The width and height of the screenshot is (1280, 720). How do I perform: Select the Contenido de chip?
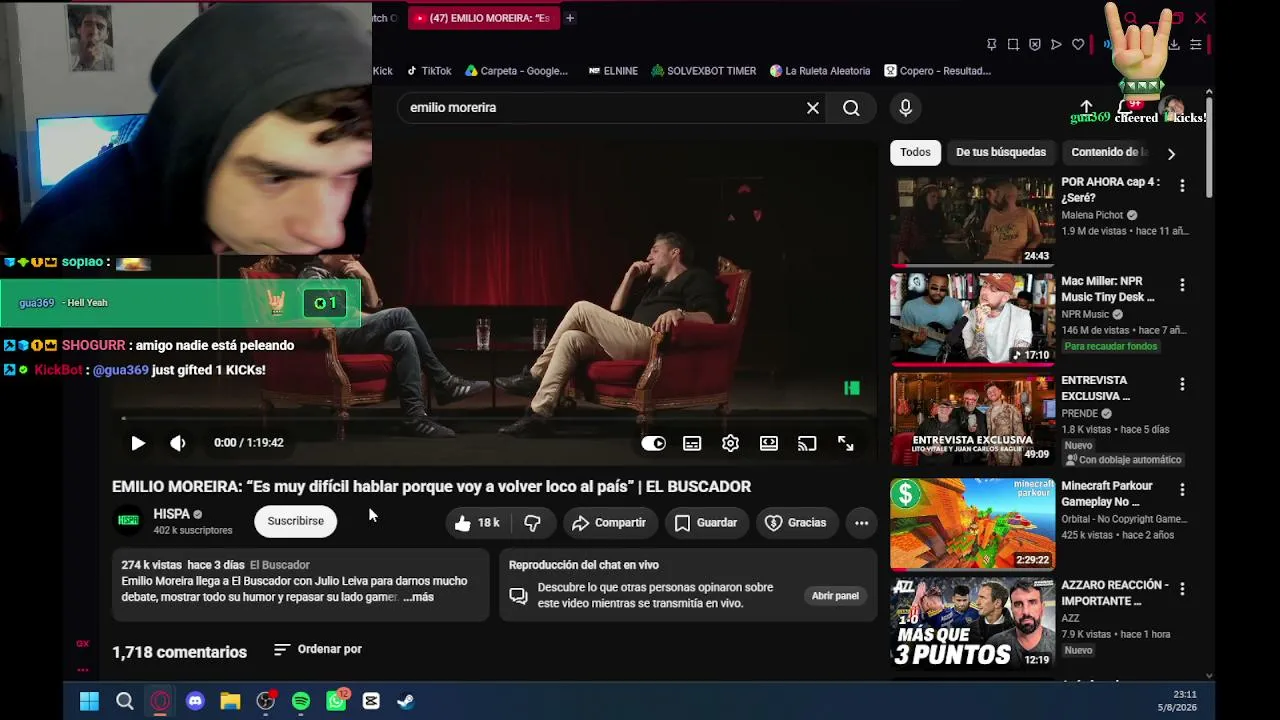[x=1106, y=152]
